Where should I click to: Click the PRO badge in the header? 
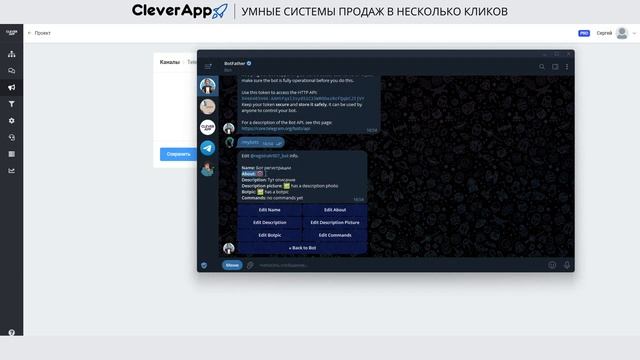584,33
